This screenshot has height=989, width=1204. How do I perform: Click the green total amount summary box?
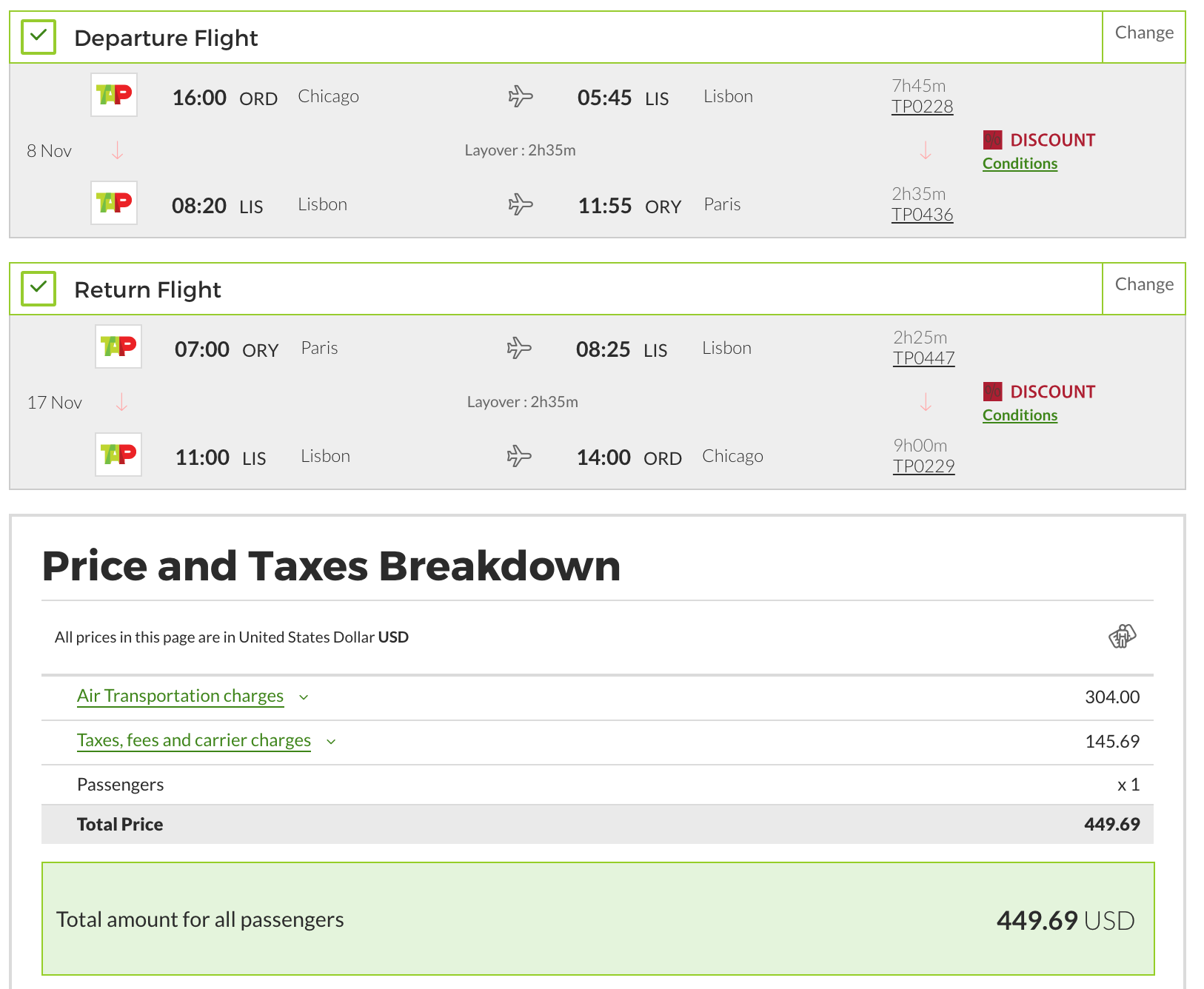598,919
